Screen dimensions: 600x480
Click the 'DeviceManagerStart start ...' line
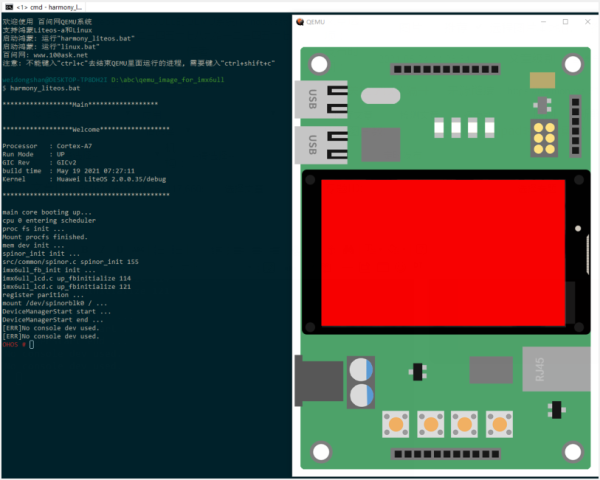coord(57,312)
